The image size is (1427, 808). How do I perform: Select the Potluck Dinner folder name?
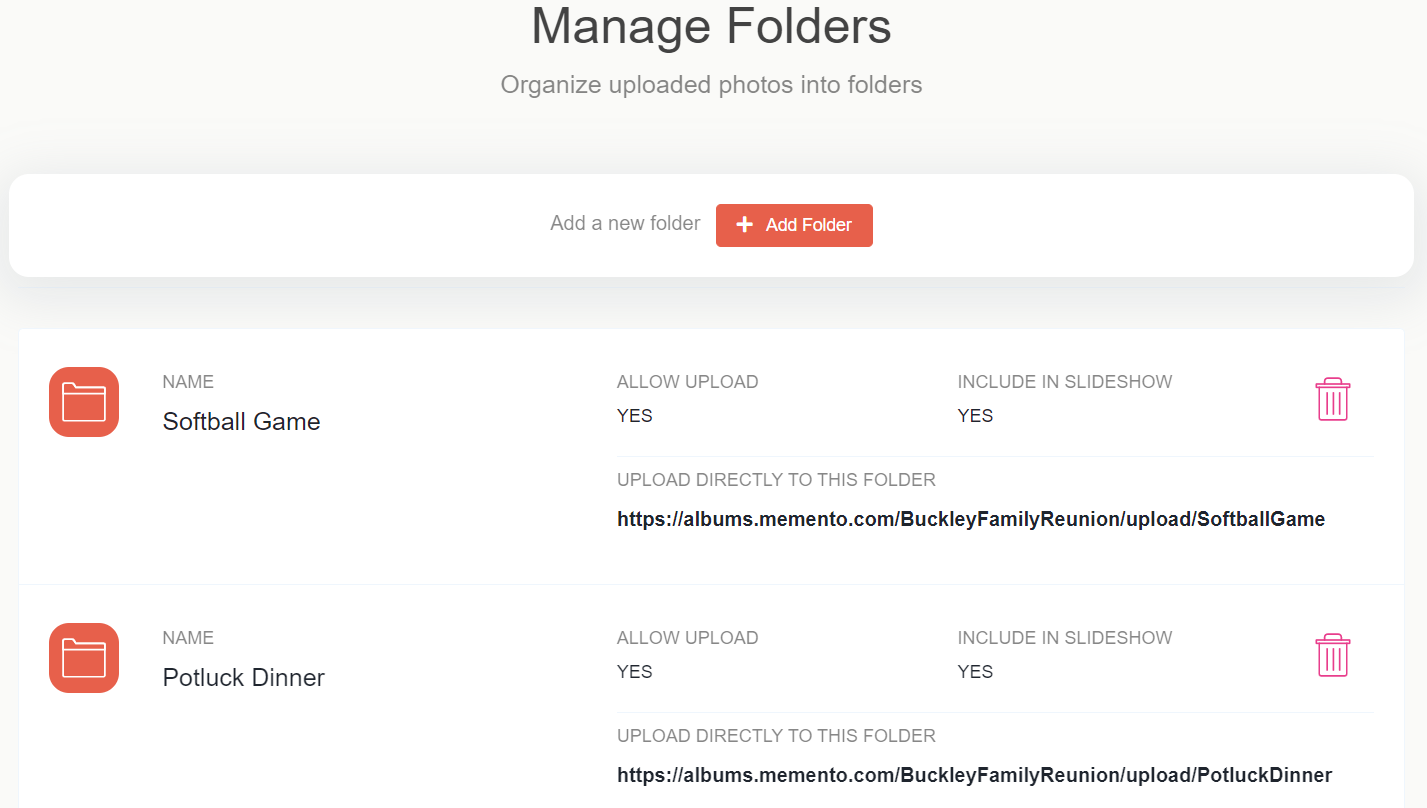243,678
